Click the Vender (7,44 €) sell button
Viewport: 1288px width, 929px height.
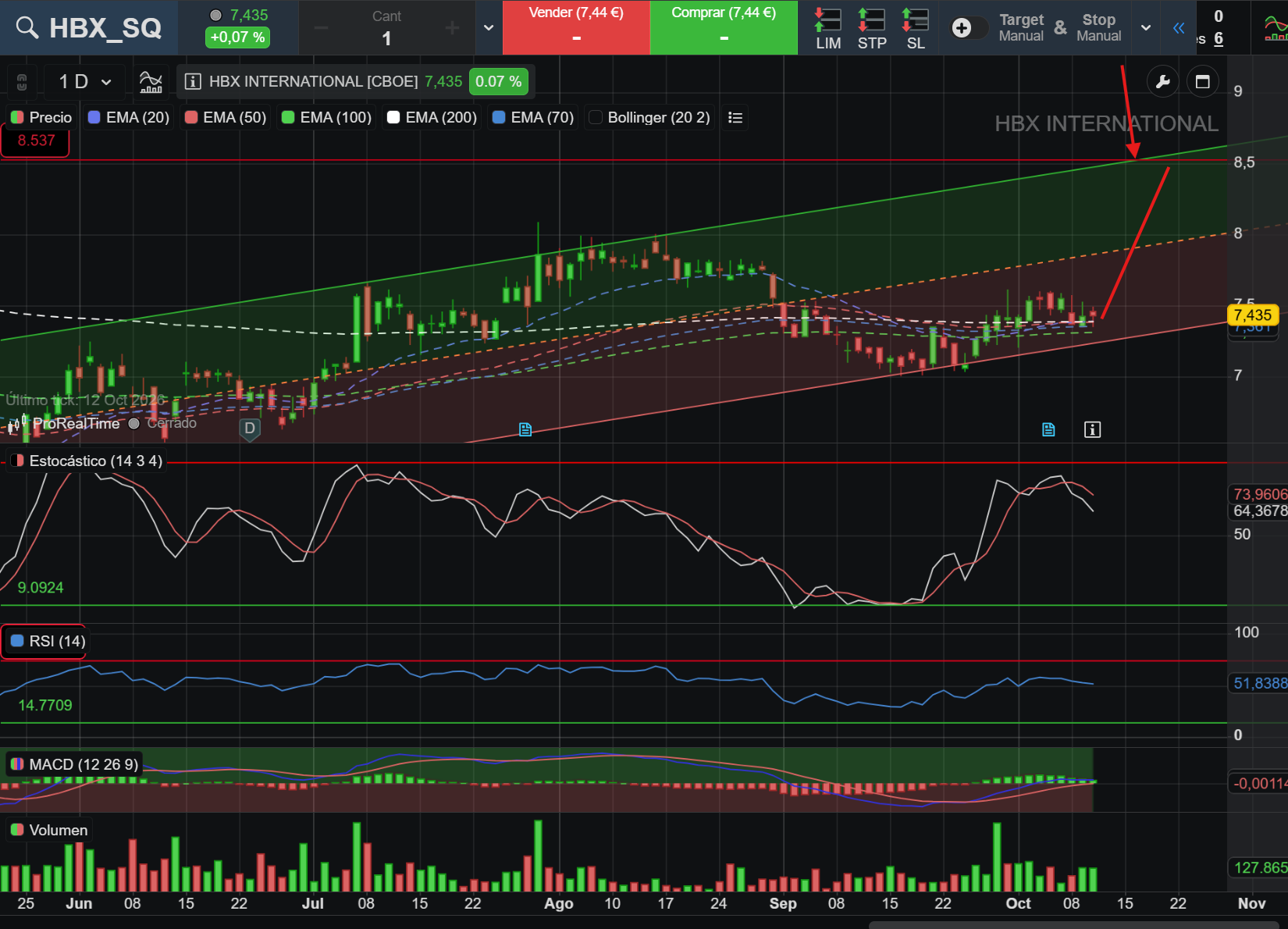point(576,28)
